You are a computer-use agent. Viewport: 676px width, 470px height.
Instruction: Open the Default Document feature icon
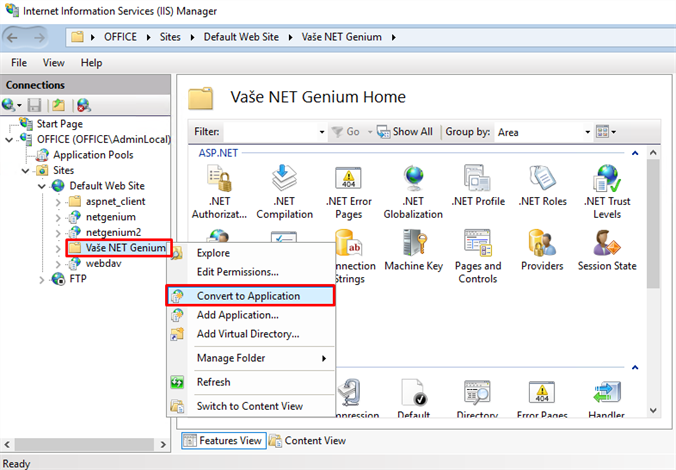(413, 392)
